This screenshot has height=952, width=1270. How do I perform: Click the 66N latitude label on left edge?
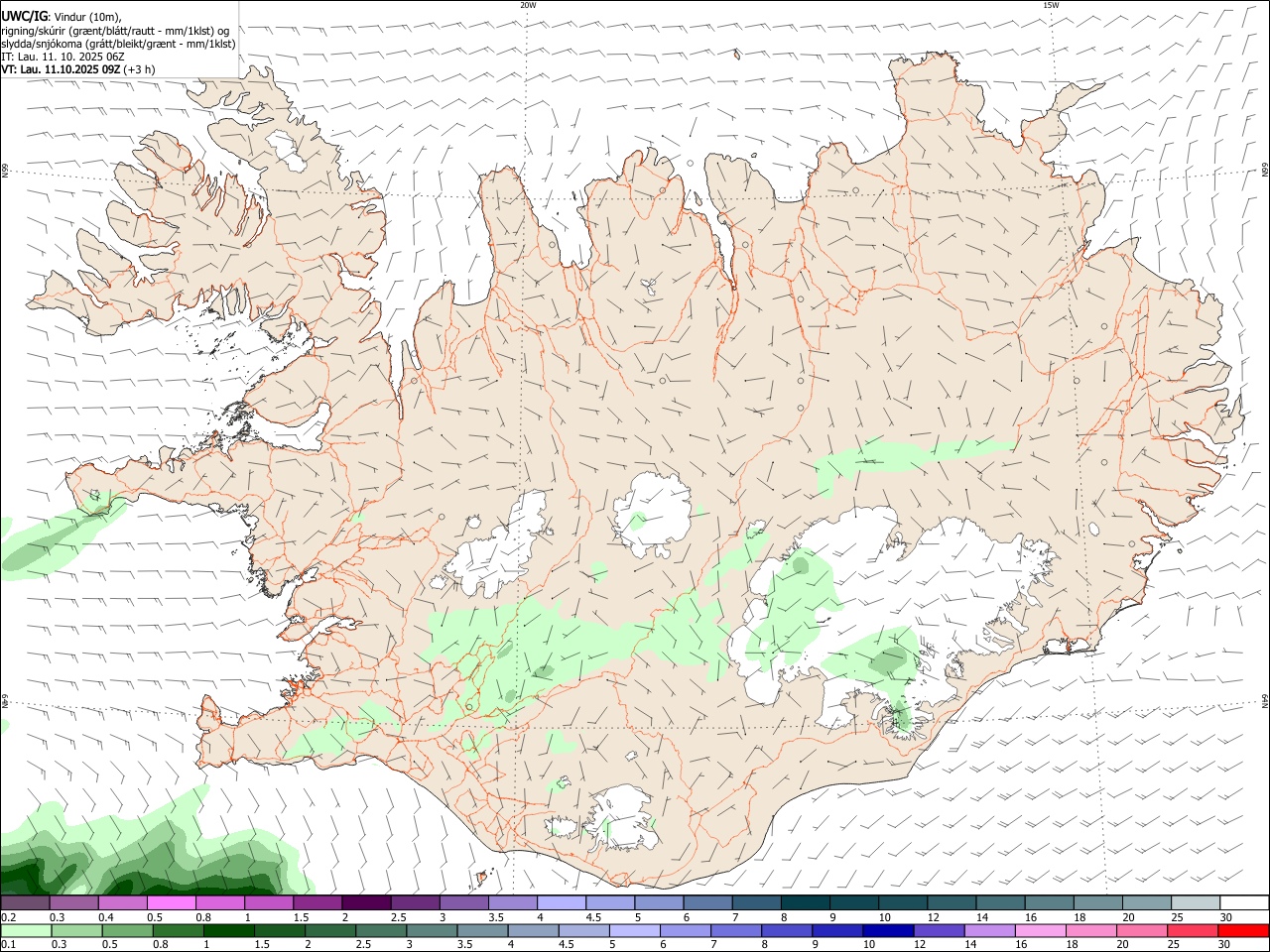(5, 171)
